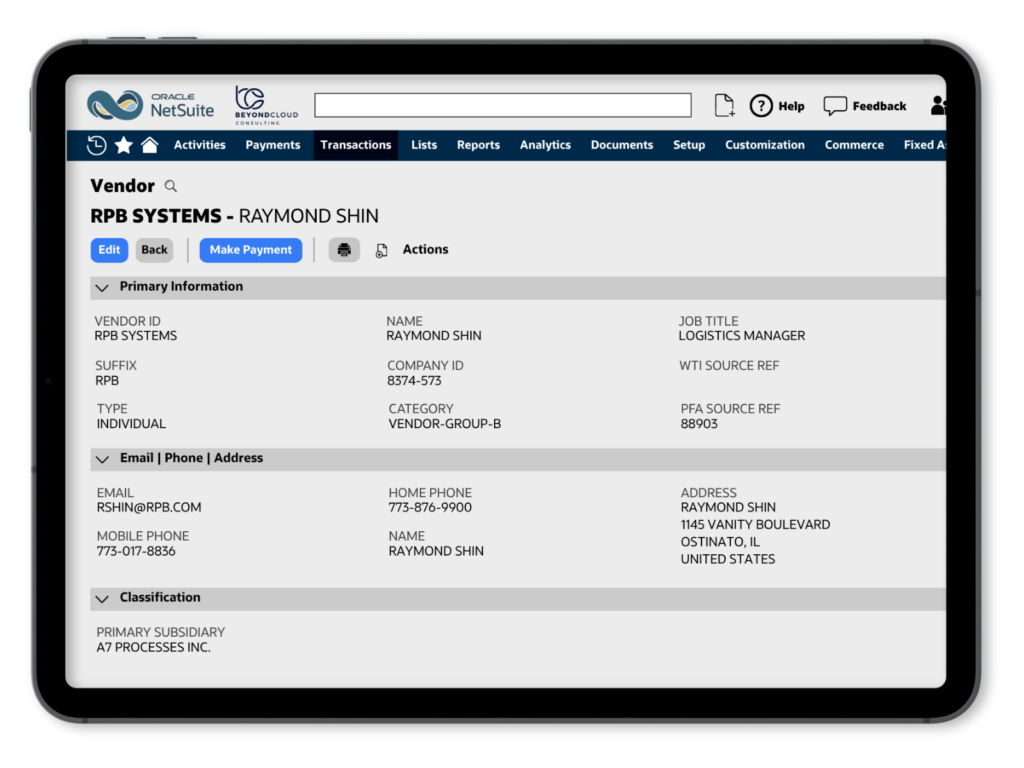Select company ID 8374-573
Screen dimensions: 1024x768
(x=414, y=381)
